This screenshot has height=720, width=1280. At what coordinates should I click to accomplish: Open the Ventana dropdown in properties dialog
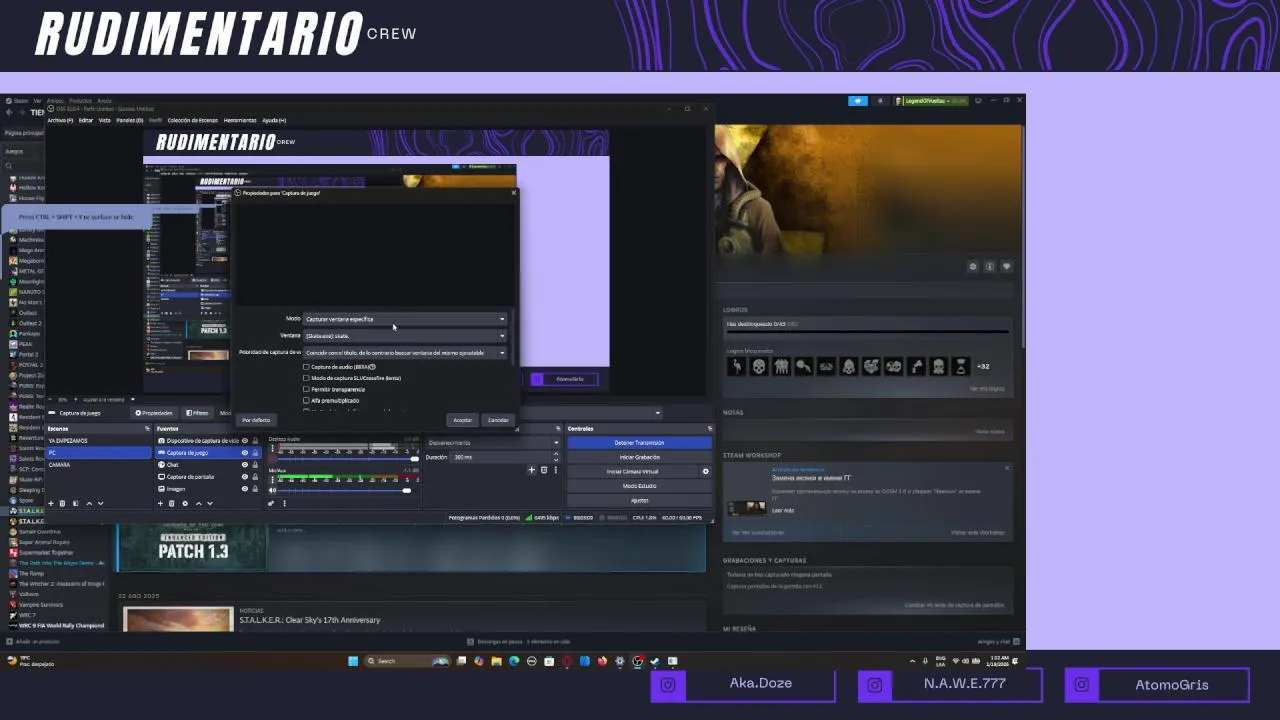click(405, 336)
